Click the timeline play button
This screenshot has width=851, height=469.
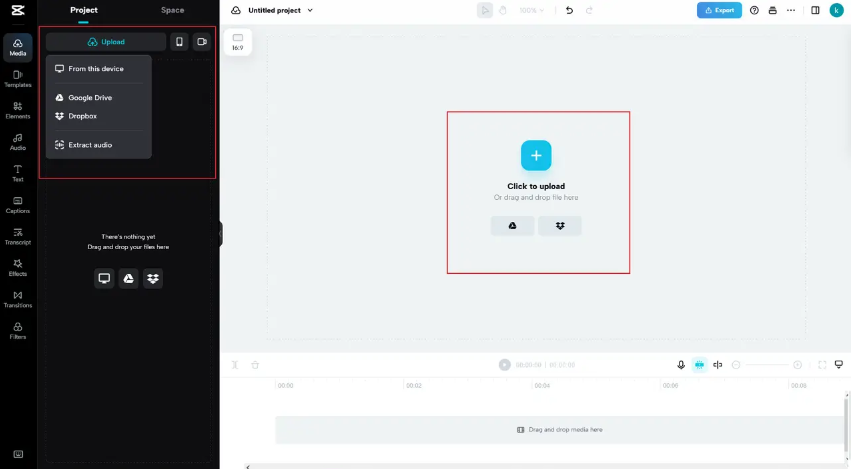505,365
